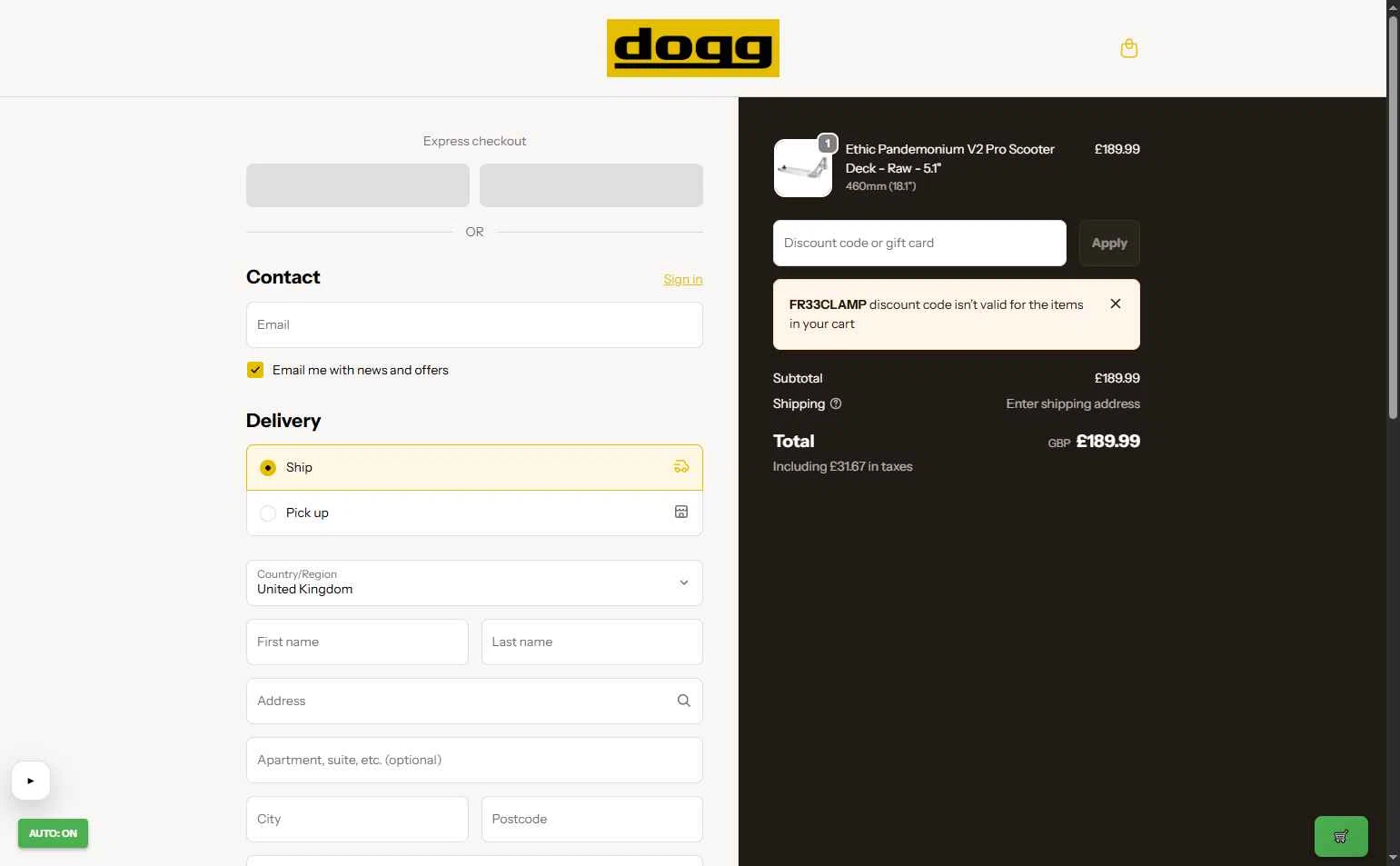Click the Sign in link
This screenshot has height=866, width=1400.
[683, 279]
